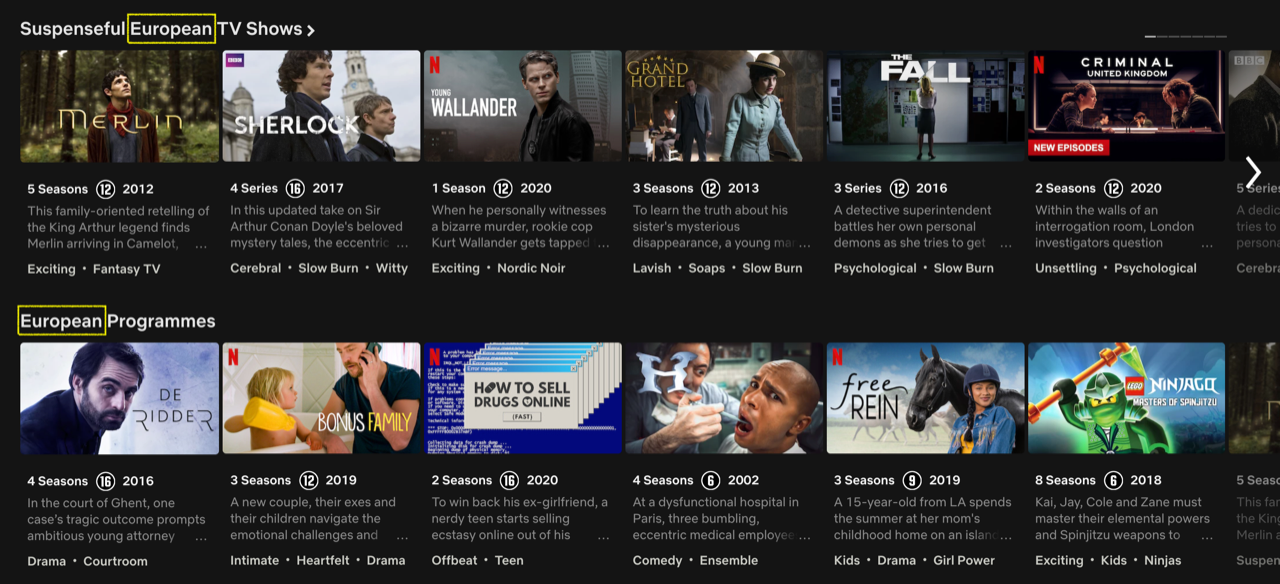Expand the De Ridder description ellipsis

click(201, 537)
